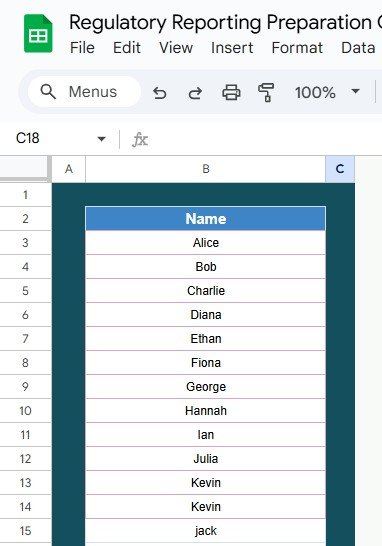Select column C header

click(x=340, y=169)
